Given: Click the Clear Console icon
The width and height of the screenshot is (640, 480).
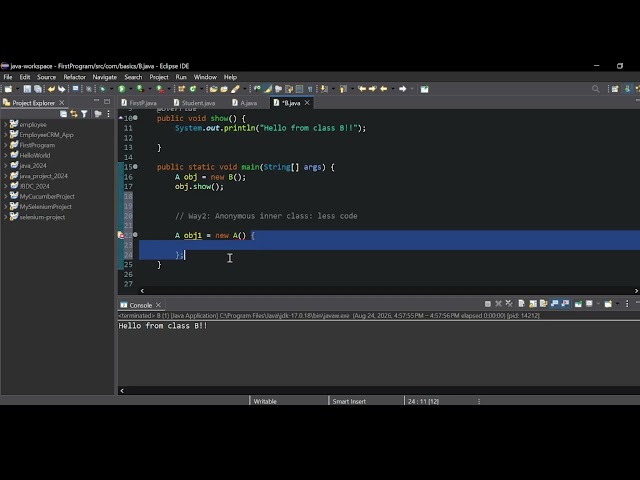Looking at the screenshot, I should point(521,304).
